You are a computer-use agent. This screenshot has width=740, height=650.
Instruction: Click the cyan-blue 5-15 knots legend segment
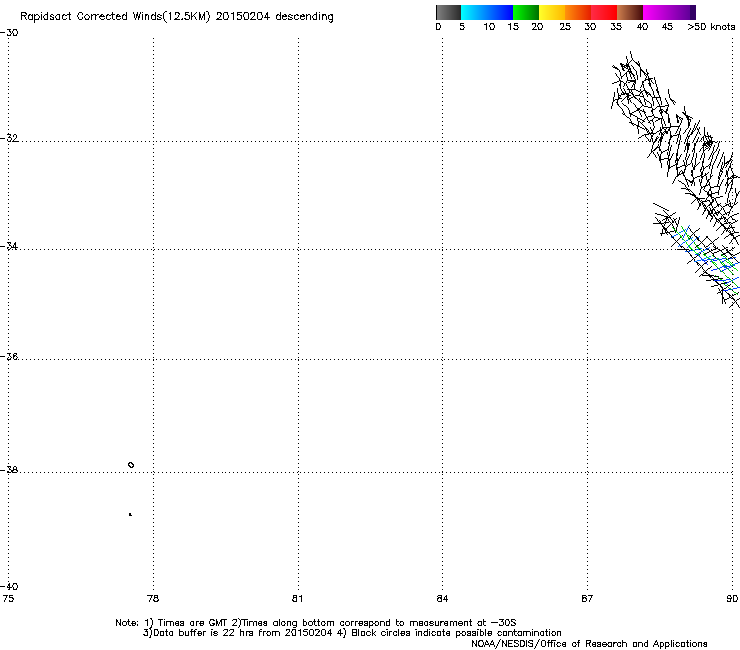pyautogui.click(x=487, y=12)
